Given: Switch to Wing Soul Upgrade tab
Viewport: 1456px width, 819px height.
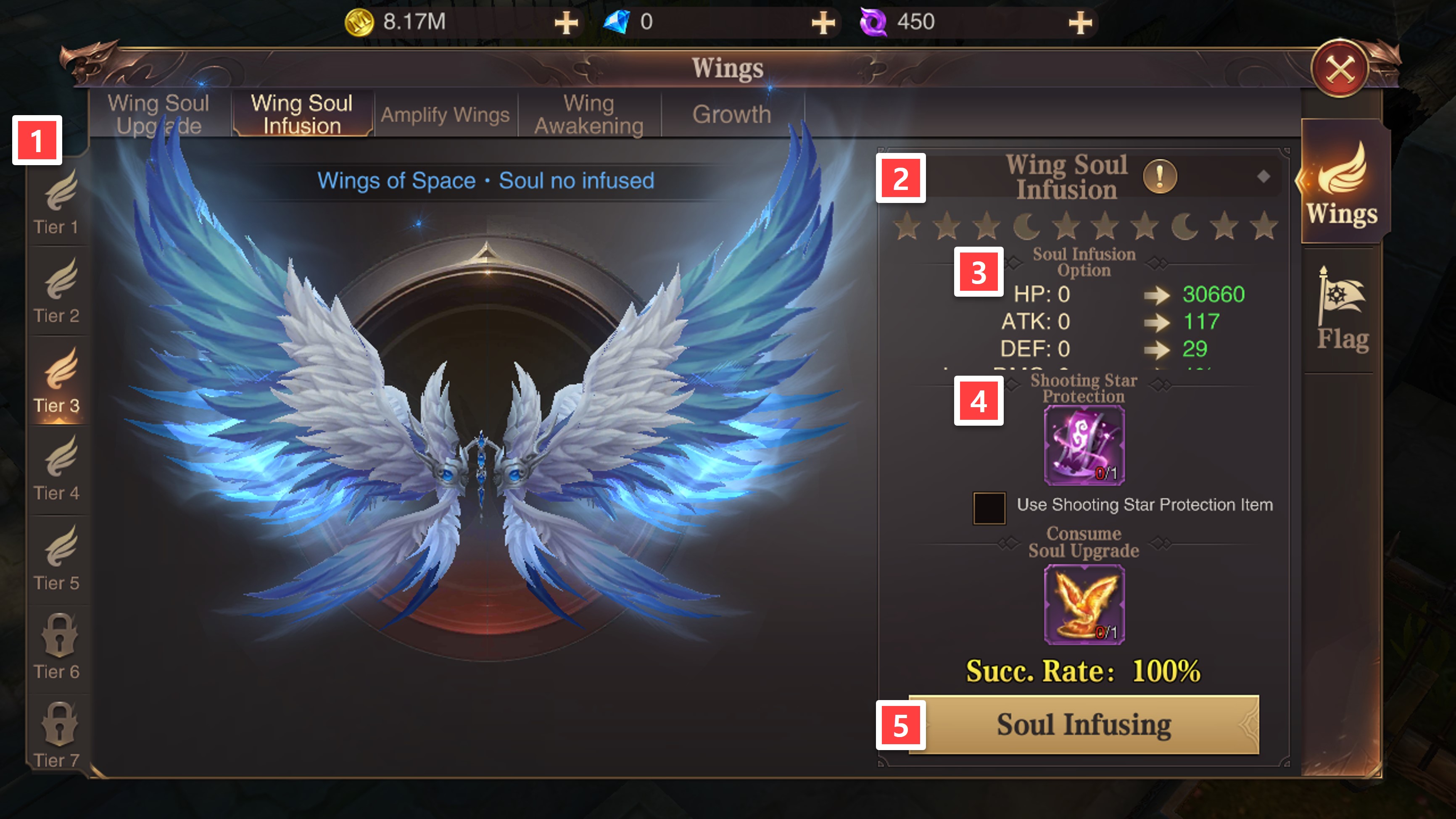Looking at the screenshot, I should click(159, 113).
